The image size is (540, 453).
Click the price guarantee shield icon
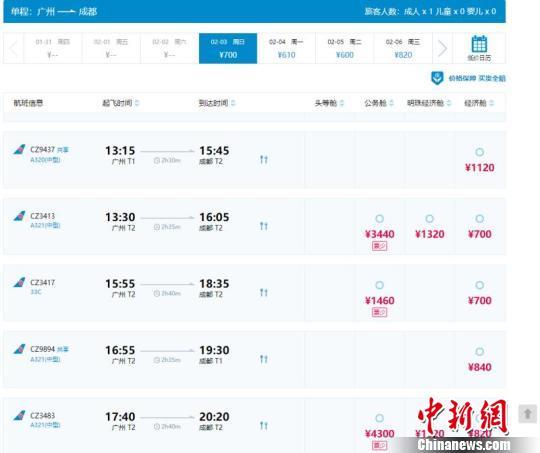pyautogui.click(x=437, y=78)
